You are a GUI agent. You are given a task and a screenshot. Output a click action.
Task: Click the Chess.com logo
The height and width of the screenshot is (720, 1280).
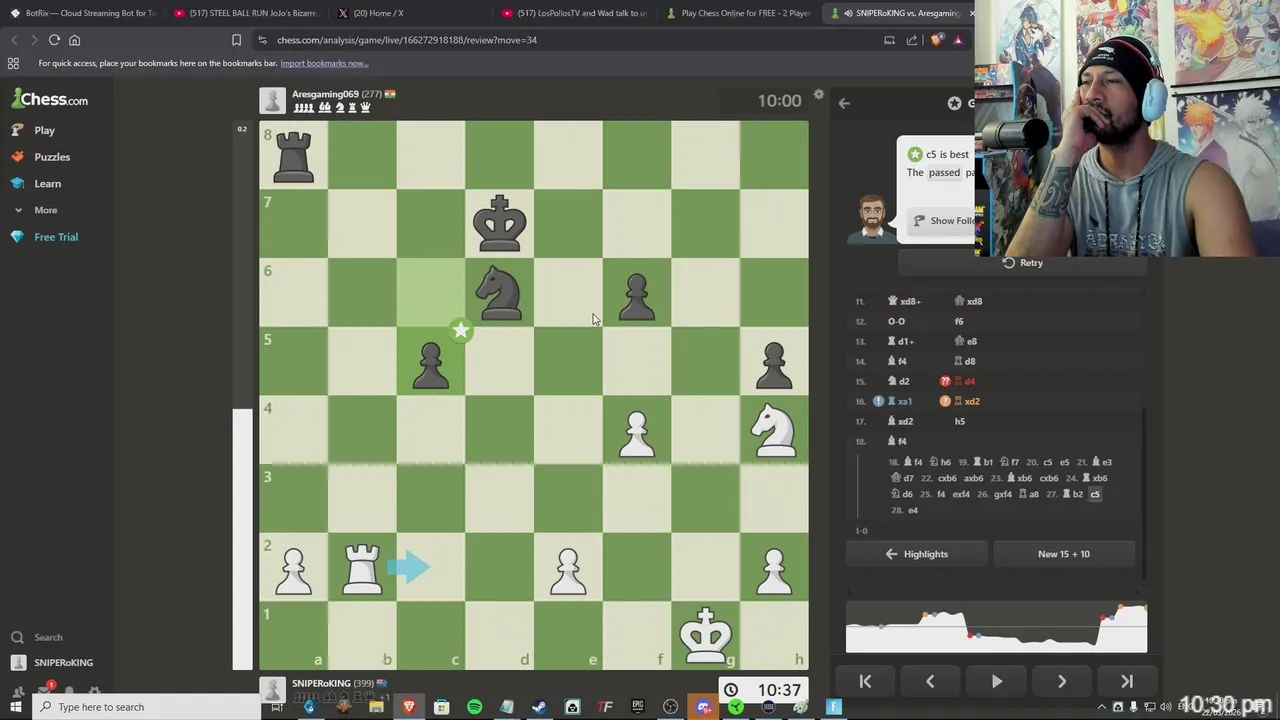(50, 99)
